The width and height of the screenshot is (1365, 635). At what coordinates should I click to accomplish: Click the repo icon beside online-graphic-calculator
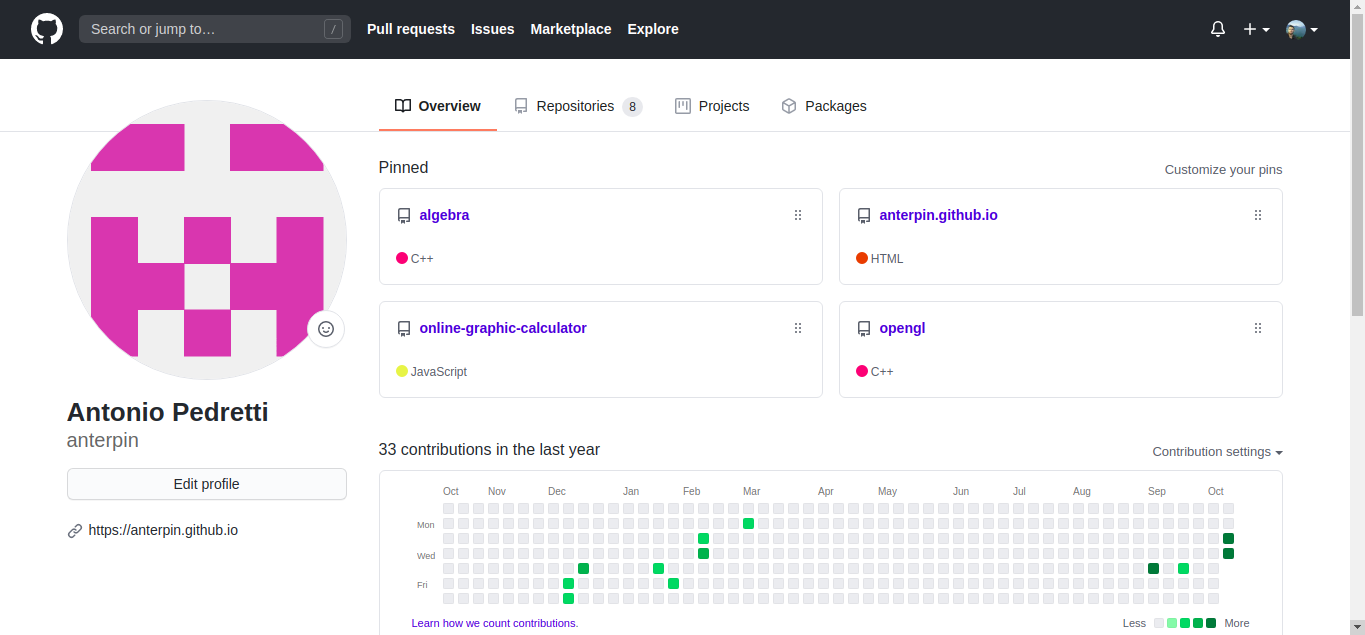point(404,329)
